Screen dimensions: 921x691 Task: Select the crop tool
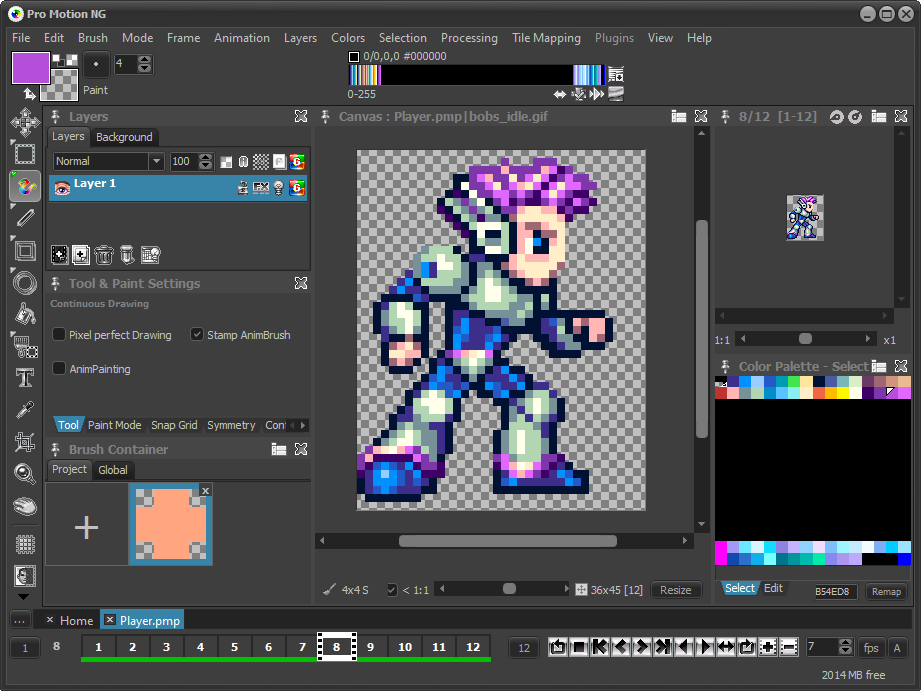pos(25,441)
